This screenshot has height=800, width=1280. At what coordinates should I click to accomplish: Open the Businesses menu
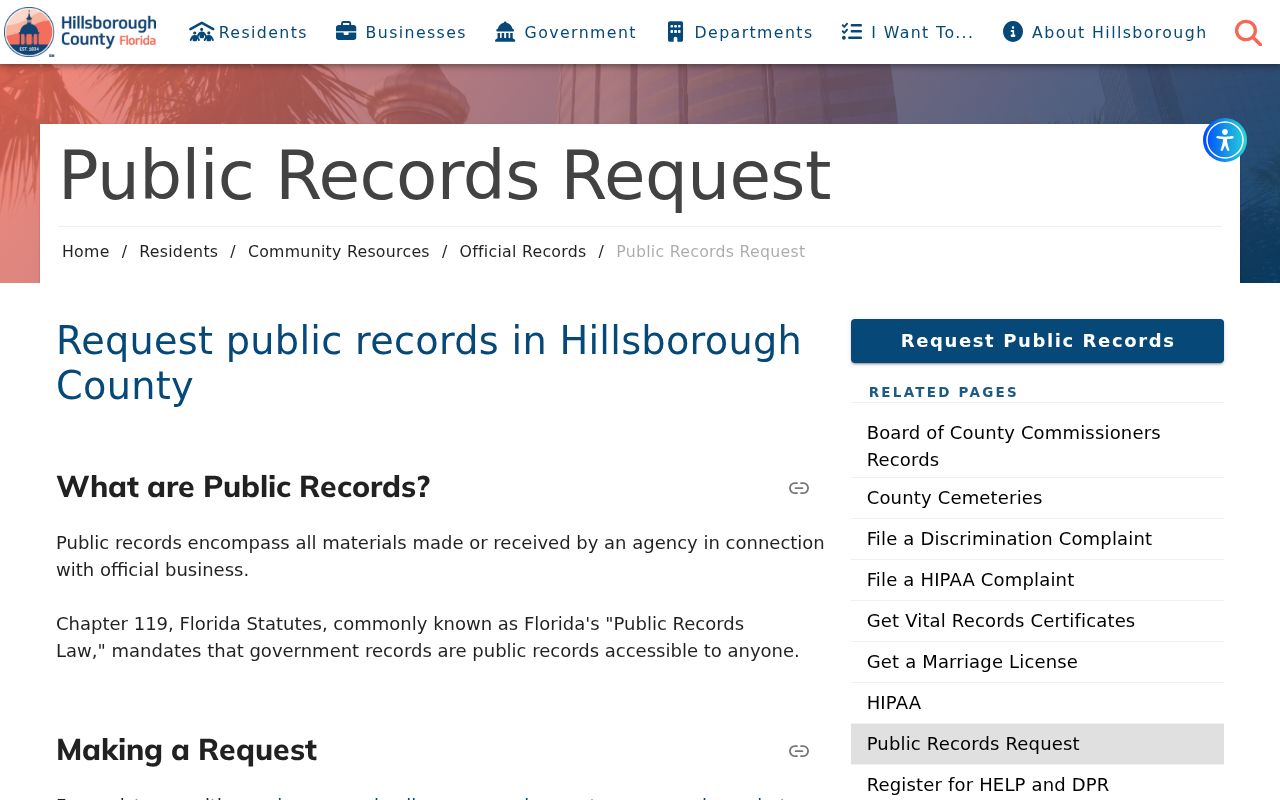400,32
